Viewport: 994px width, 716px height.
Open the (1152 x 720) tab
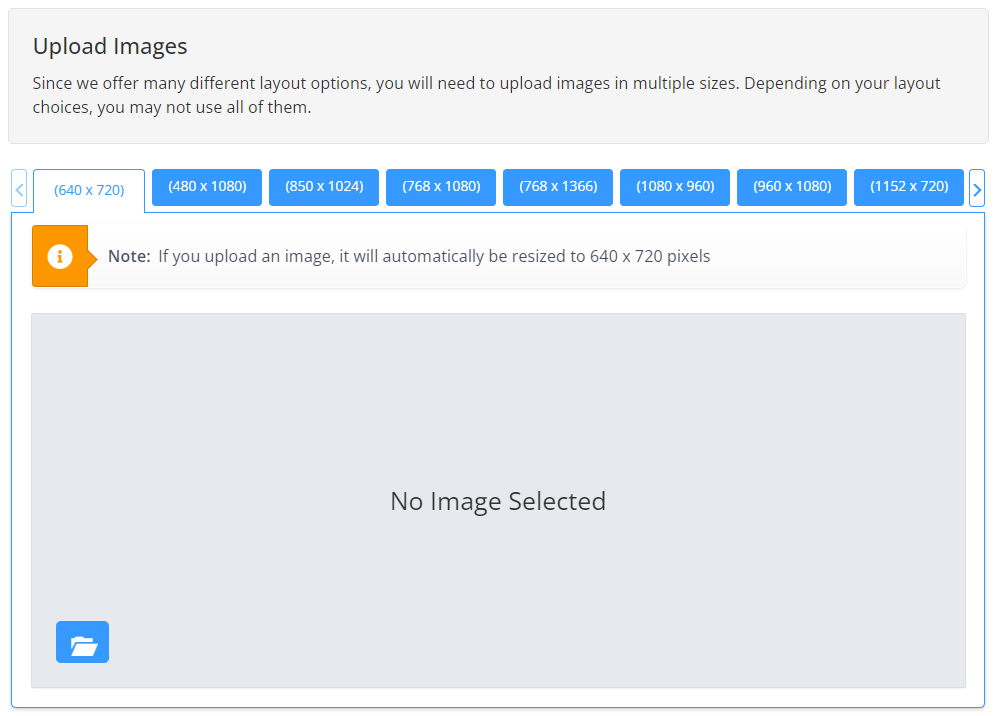[x=909, y=187]
